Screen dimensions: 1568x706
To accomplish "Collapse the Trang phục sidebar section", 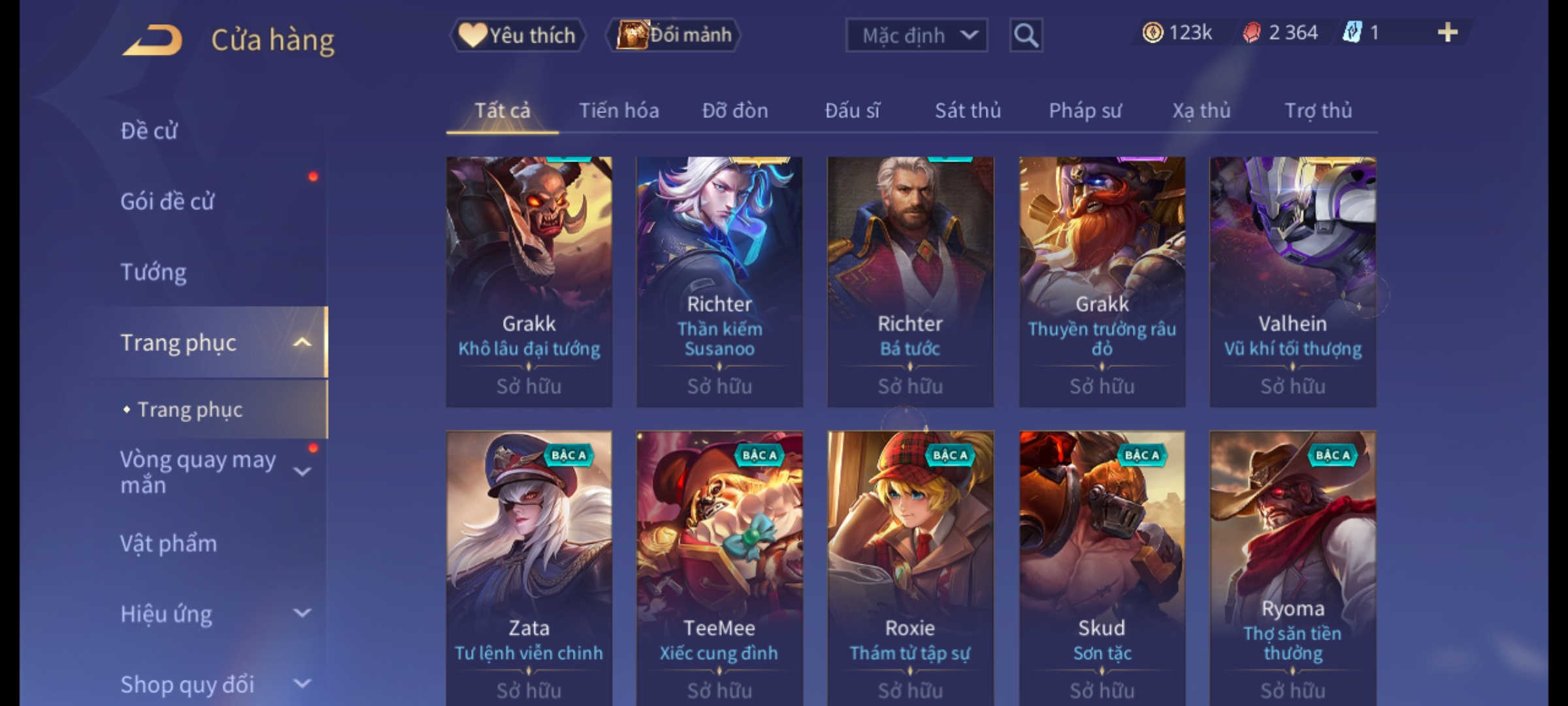I will 302,343.
